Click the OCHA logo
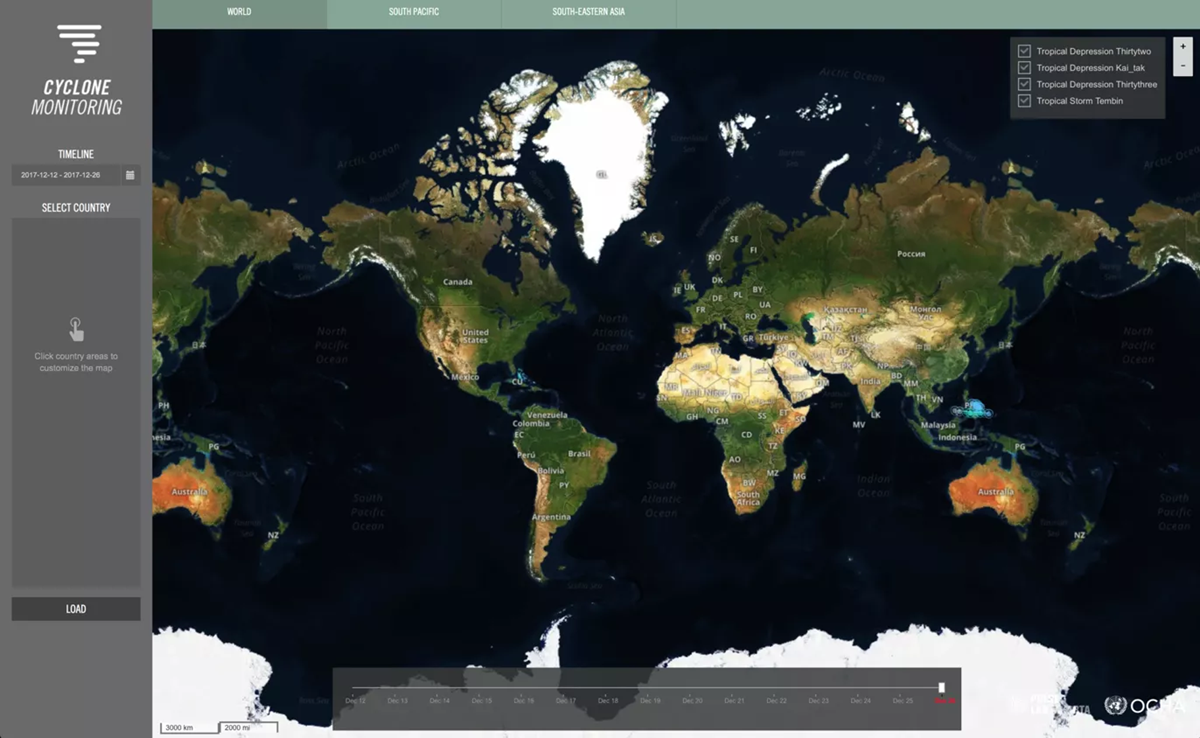The image size is (1200, 738). tap(1145, 705)
